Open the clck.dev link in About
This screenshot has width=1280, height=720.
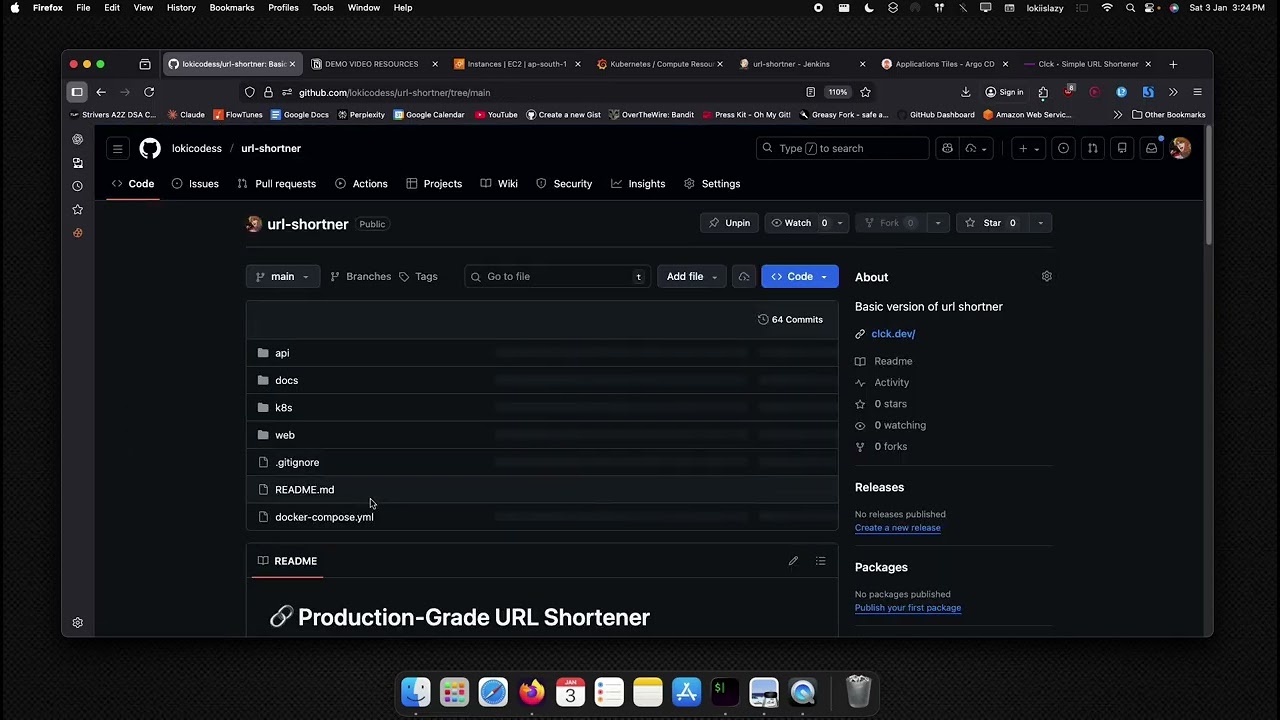[893, 334]
